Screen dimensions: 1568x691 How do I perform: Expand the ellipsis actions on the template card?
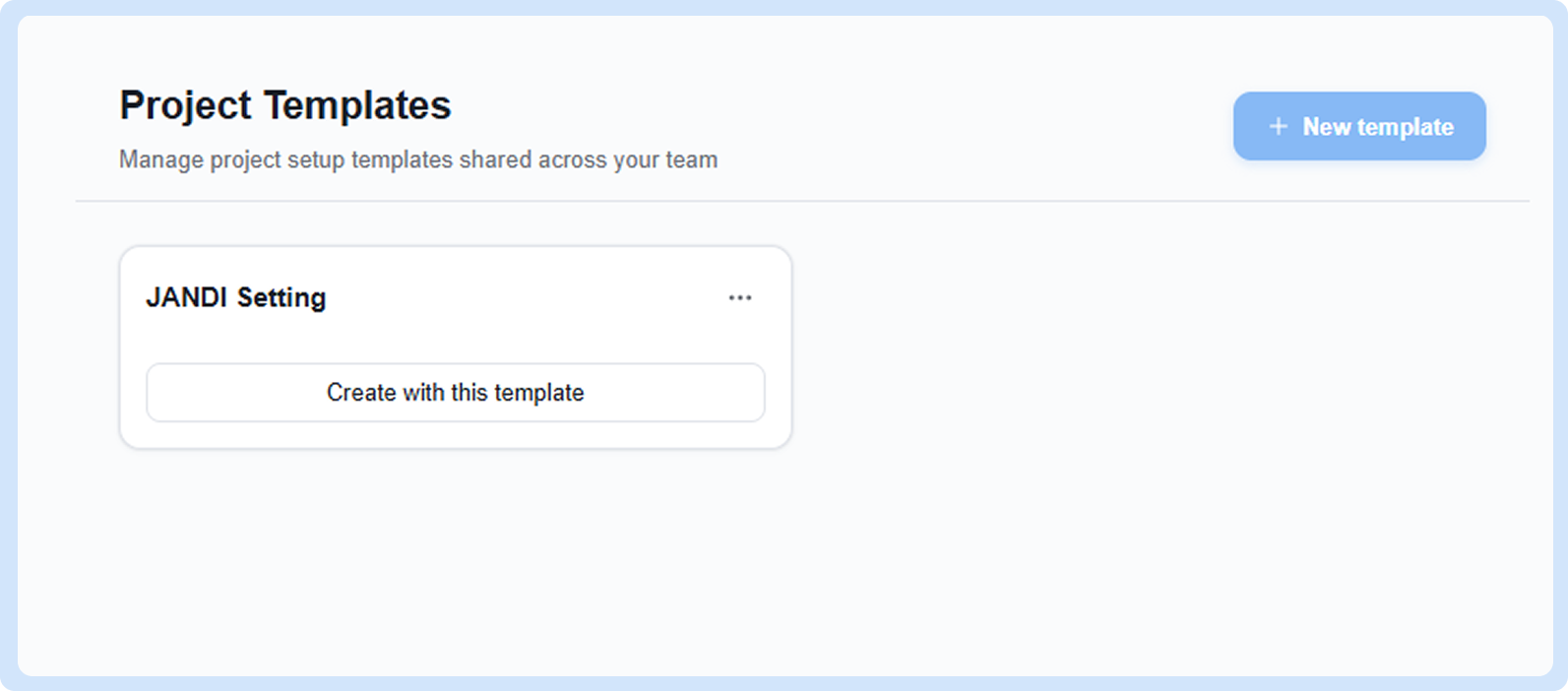[x=740, y=297]
